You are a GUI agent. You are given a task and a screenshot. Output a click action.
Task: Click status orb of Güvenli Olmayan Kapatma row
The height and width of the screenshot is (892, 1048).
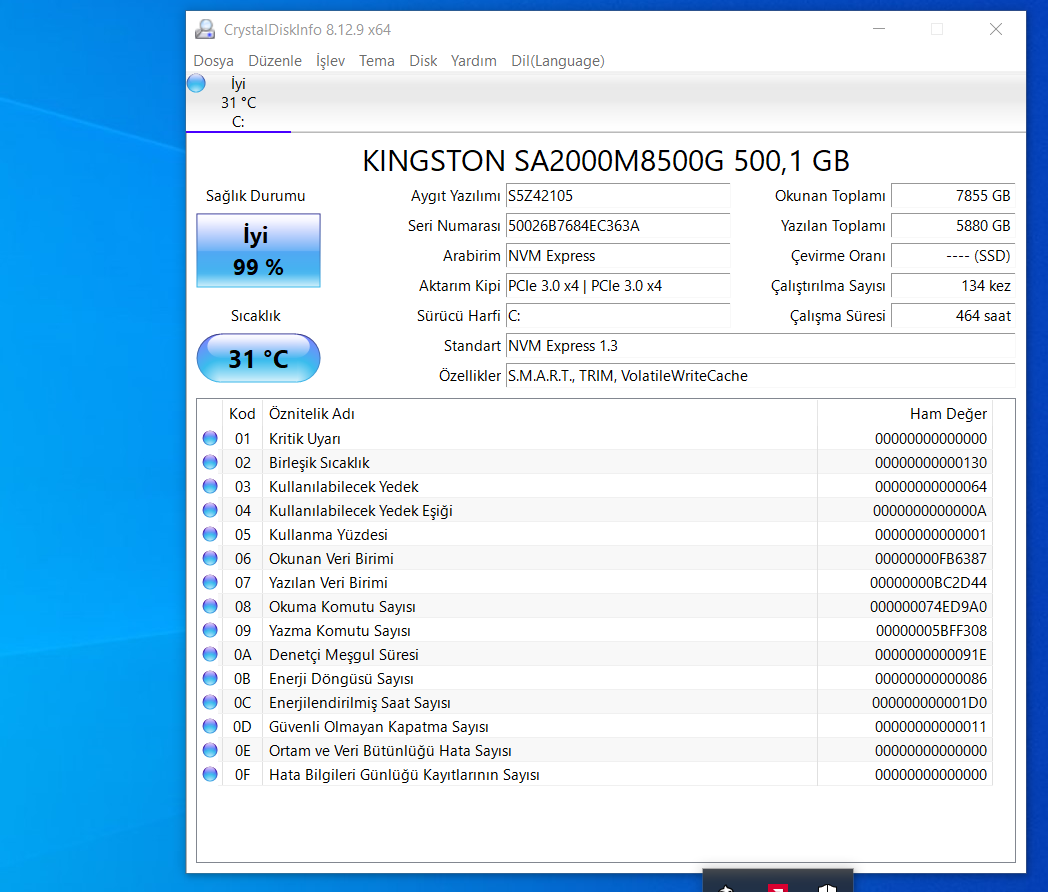pos(210,726)
